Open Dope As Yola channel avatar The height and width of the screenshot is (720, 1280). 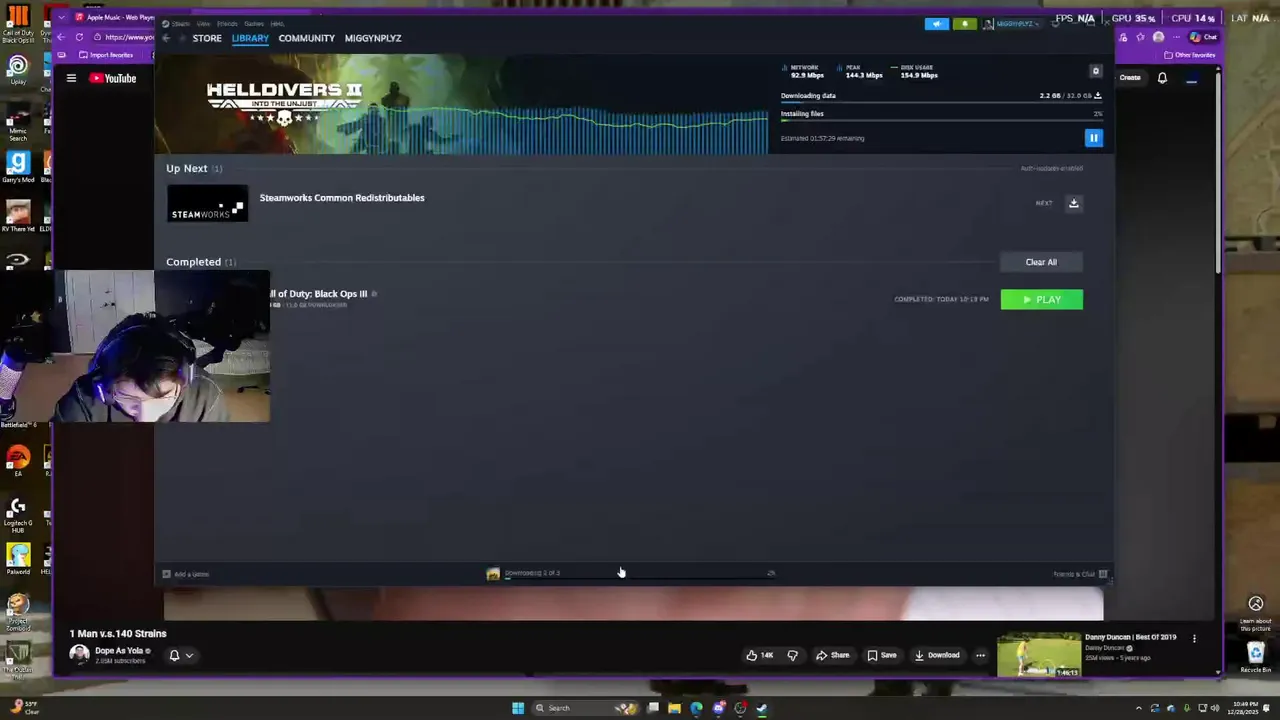point(79,655)
